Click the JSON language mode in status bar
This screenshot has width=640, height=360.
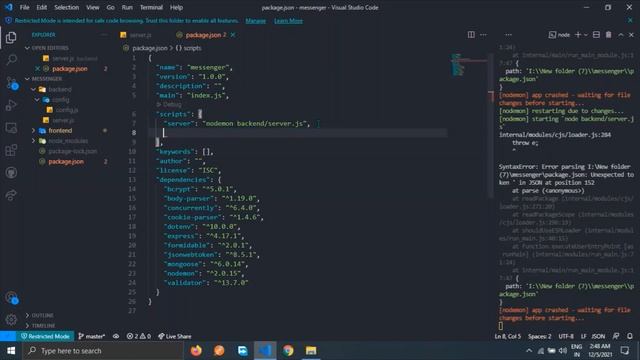coord(598,336)
